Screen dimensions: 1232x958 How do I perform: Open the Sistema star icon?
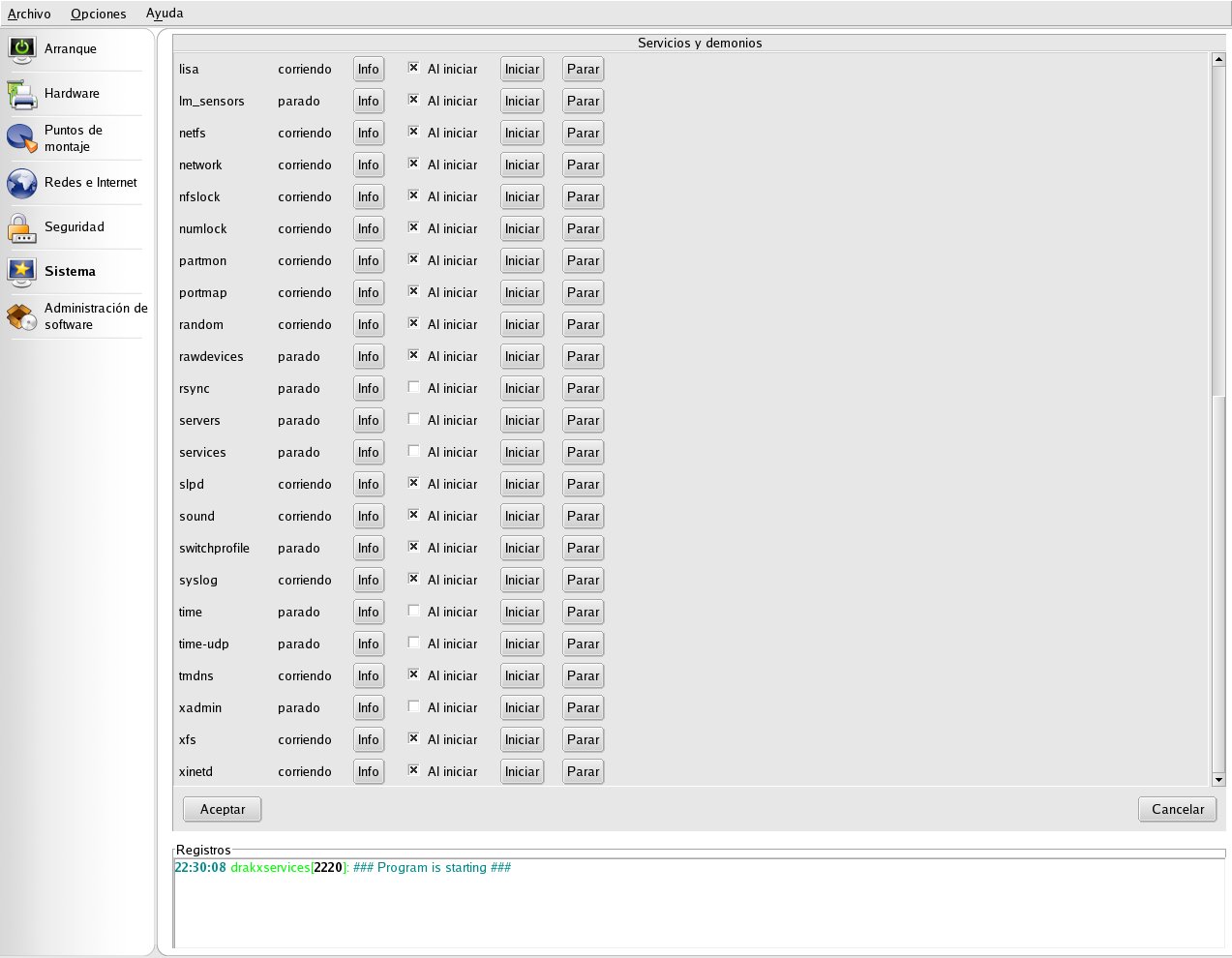[x=22, y=272]
